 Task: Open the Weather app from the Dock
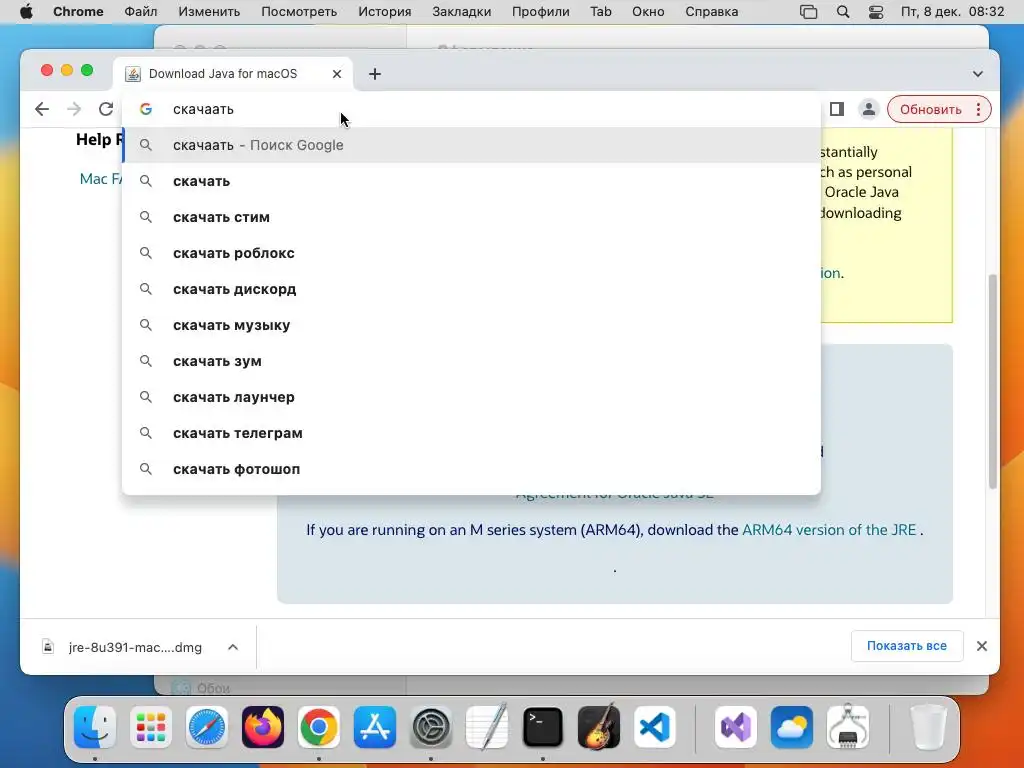[x=792, y=727]
